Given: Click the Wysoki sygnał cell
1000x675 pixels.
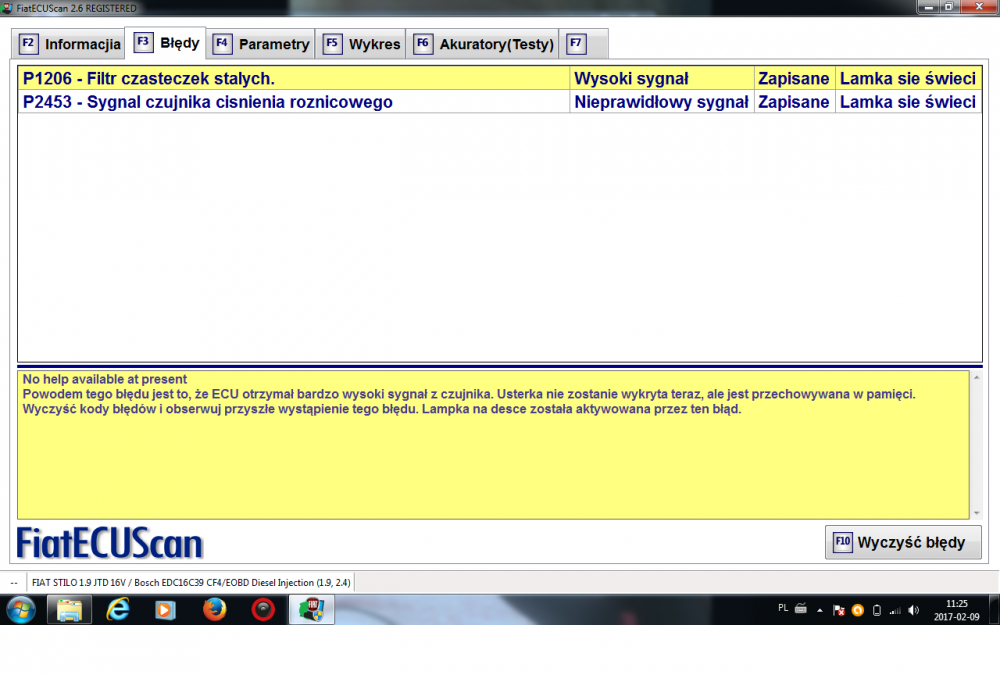Looking at the screenshot, I should click(661, 78).
